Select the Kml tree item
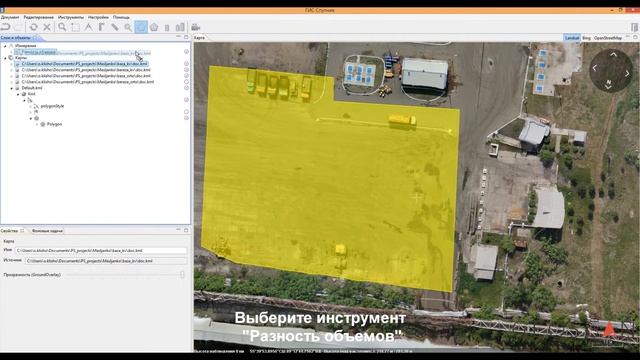 31,94
